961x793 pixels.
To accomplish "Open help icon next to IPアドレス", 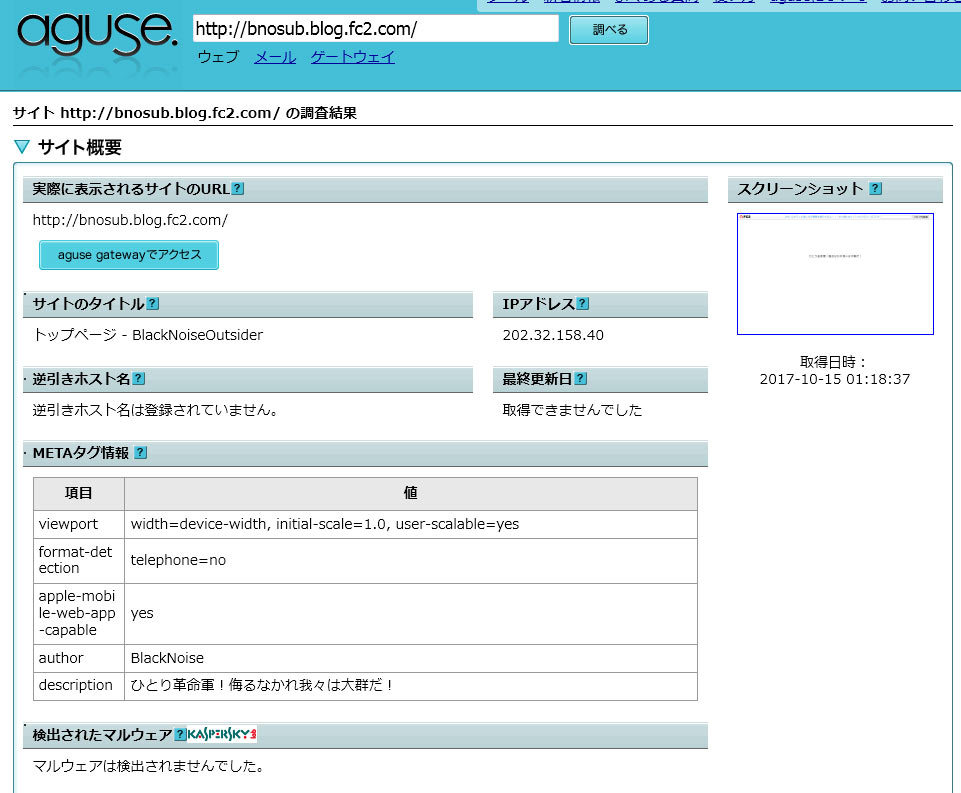I will [x=583, y=303].
